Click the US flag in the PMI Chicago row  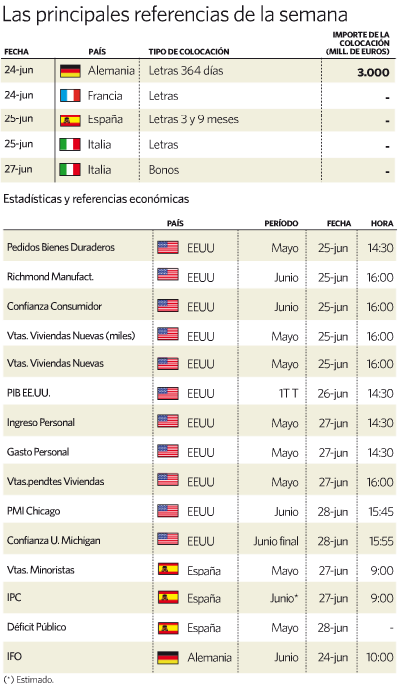coord(168,511)
